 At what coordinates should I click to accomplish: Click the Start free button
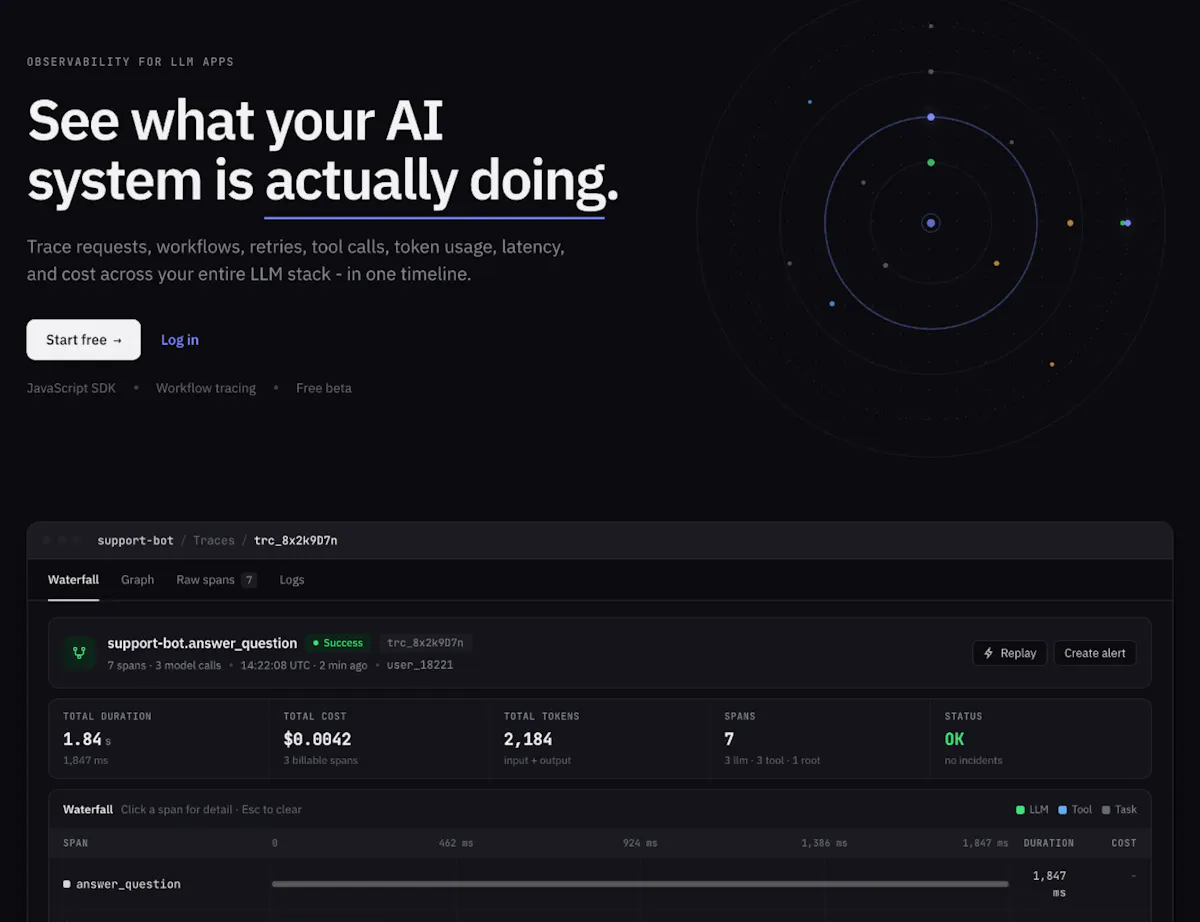84,340
